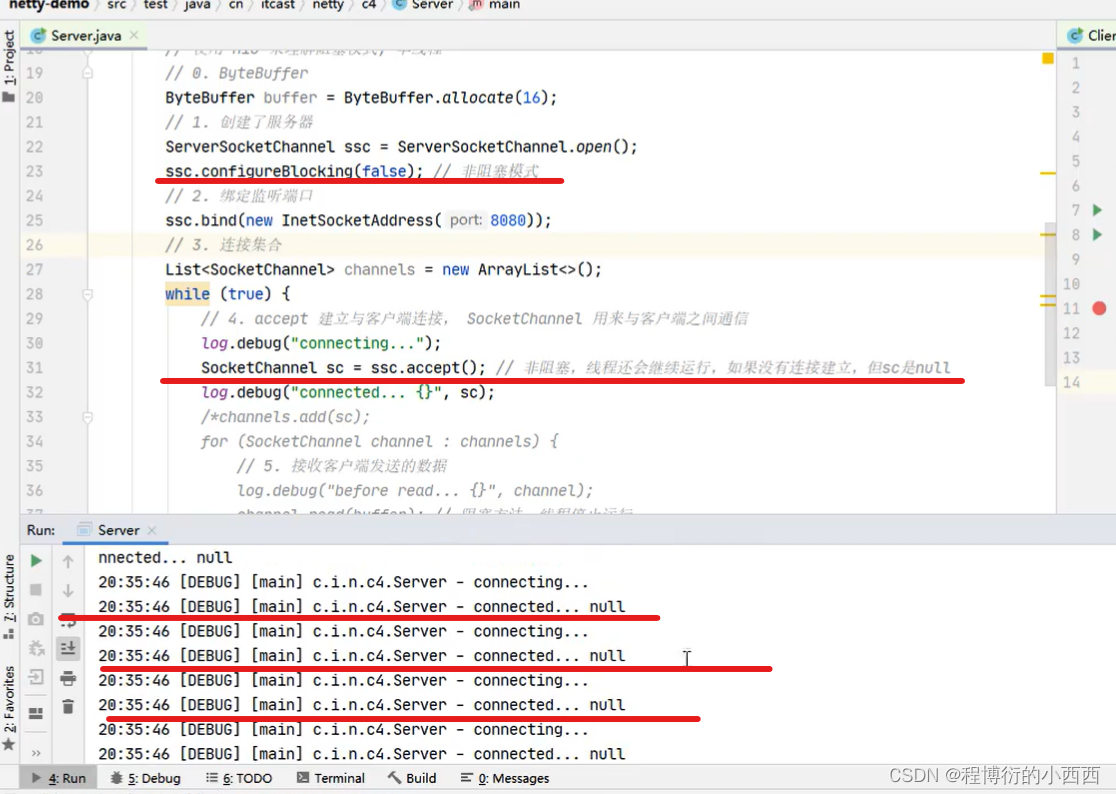The height and width of the screenshot is (794, 1116).
Task: Click the 'while' keyword on line 28
Action: 187,294
